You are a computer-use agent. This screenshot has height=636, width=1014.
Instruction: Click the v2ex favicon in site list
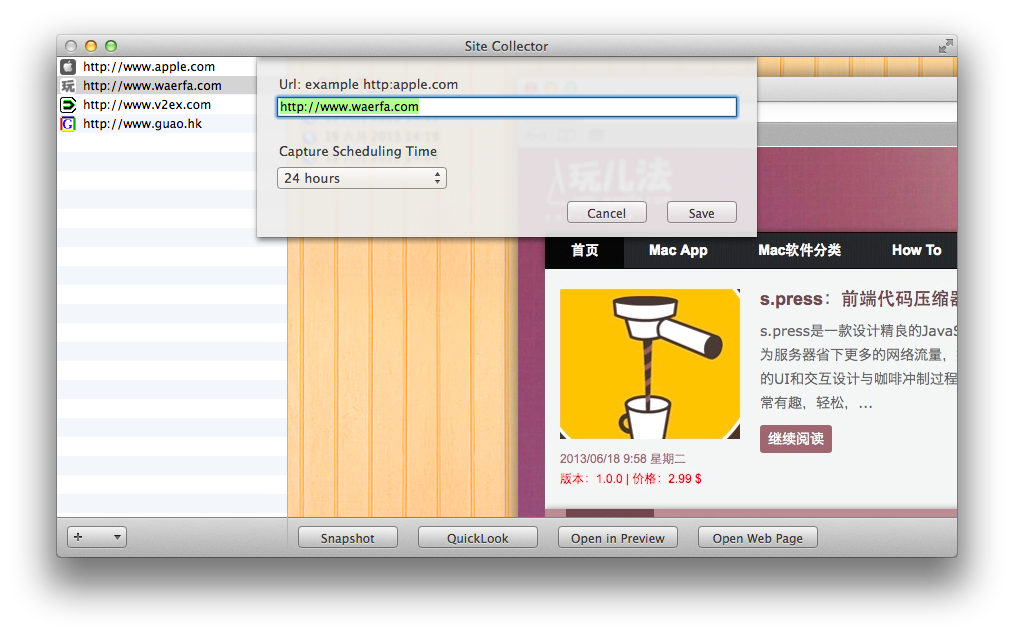coord(68,105)
